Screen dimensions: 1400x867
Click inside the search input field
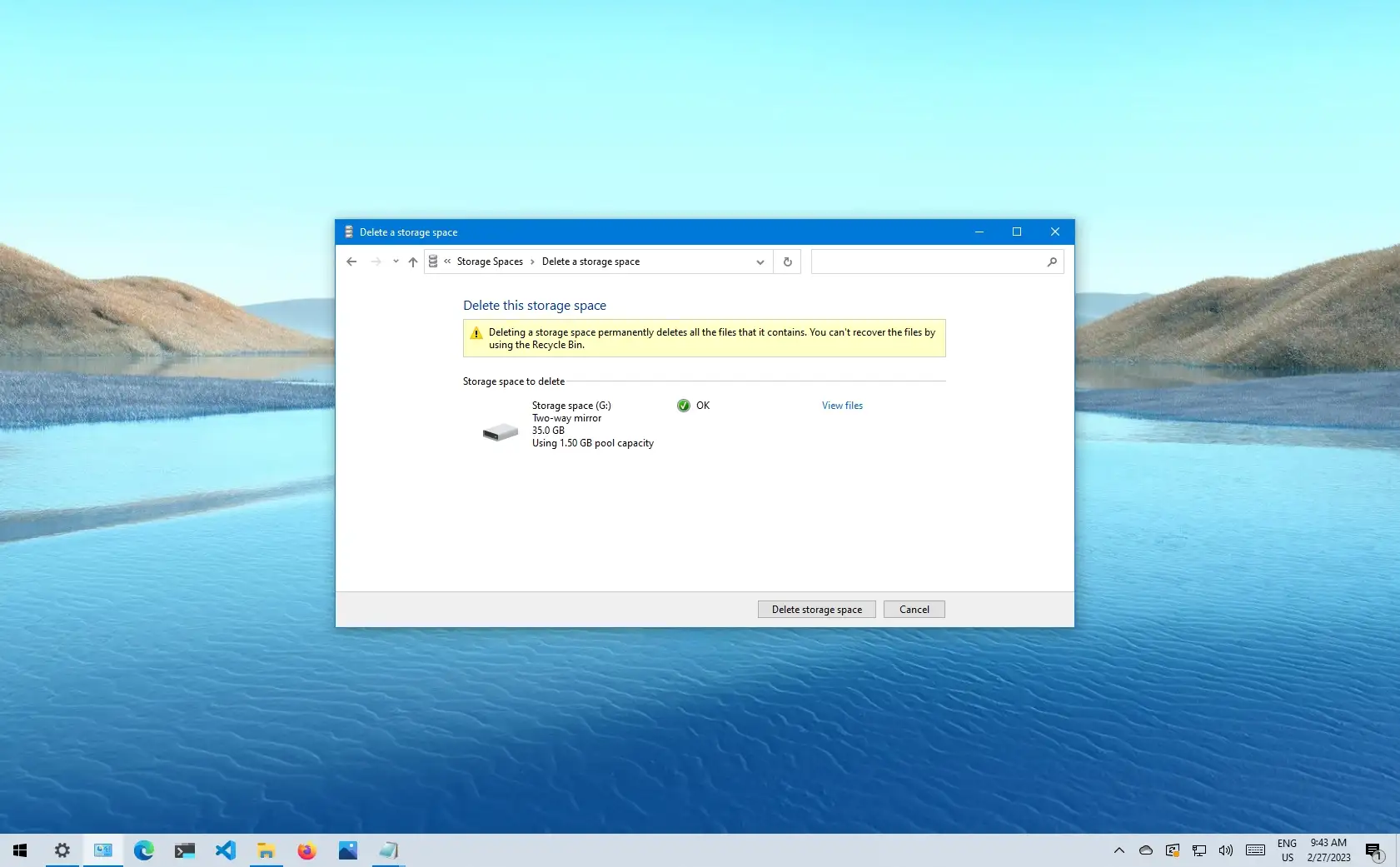click(x=924, y=261)
